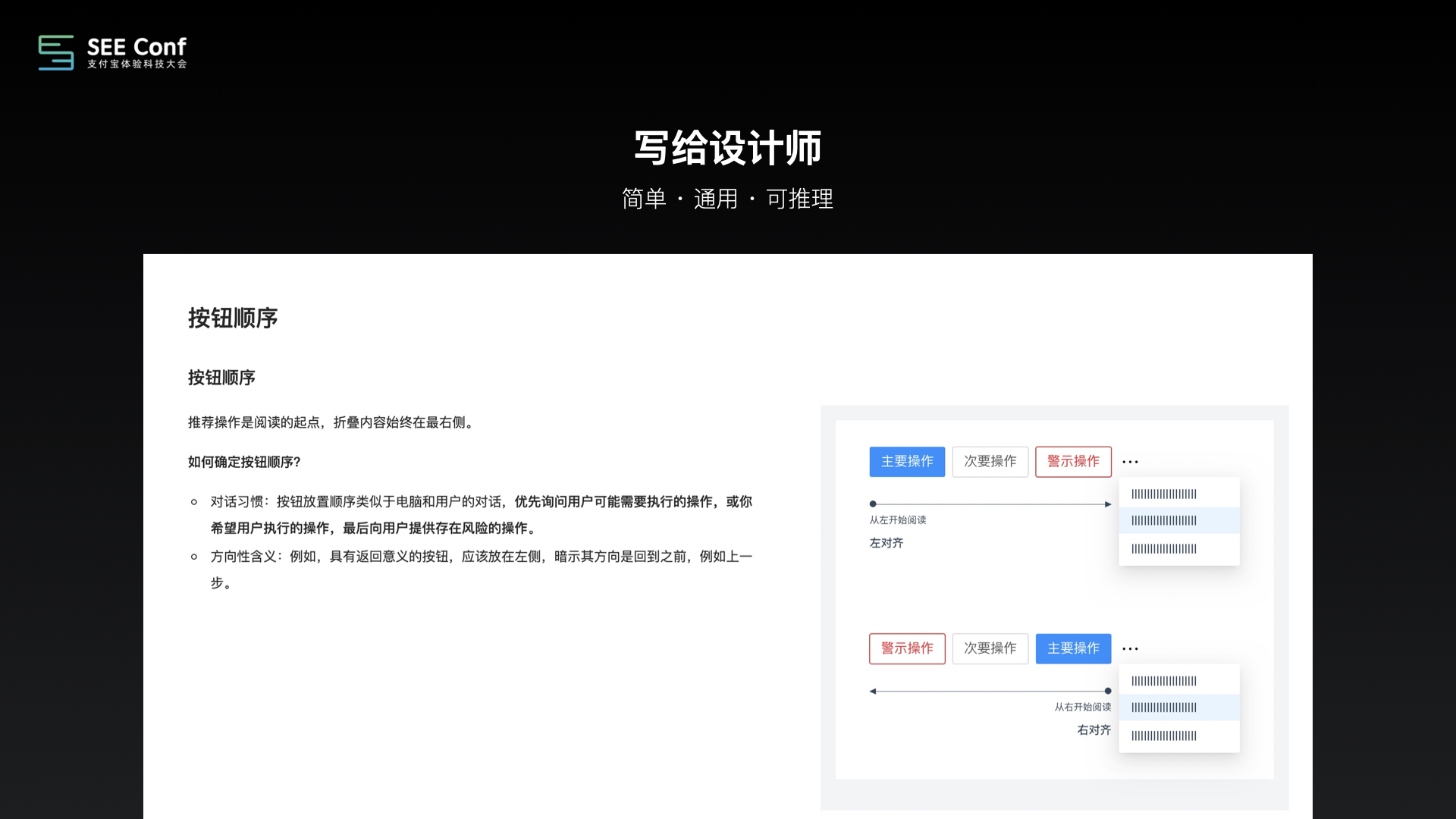The image size is (1456, 819).
Task: Click the top red-outlined 警示操作 button
Action: tap(1073, 461)
